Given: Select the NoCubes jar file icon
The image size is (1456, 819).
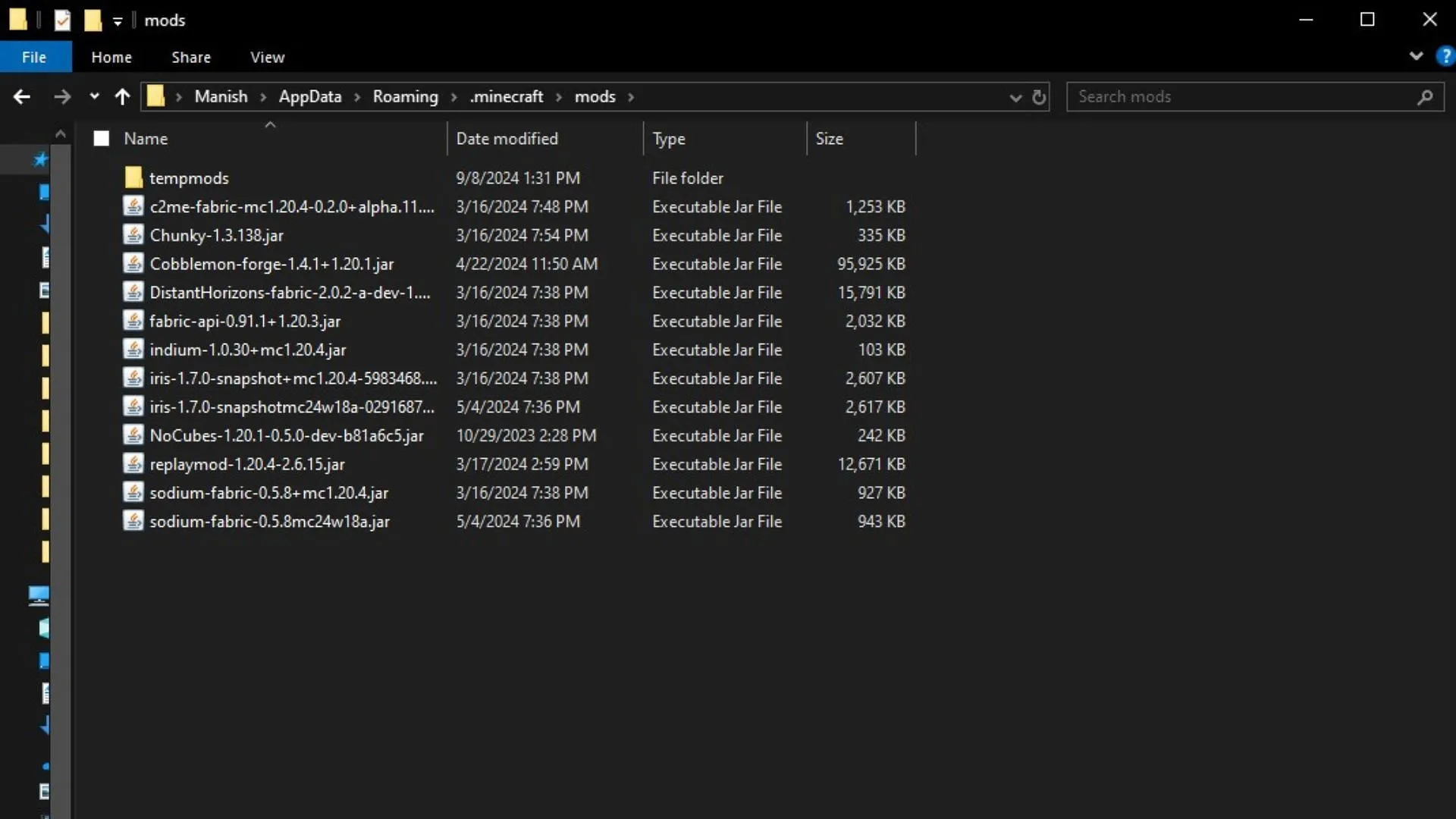Looking at the screenshot, I should point(133,435).
